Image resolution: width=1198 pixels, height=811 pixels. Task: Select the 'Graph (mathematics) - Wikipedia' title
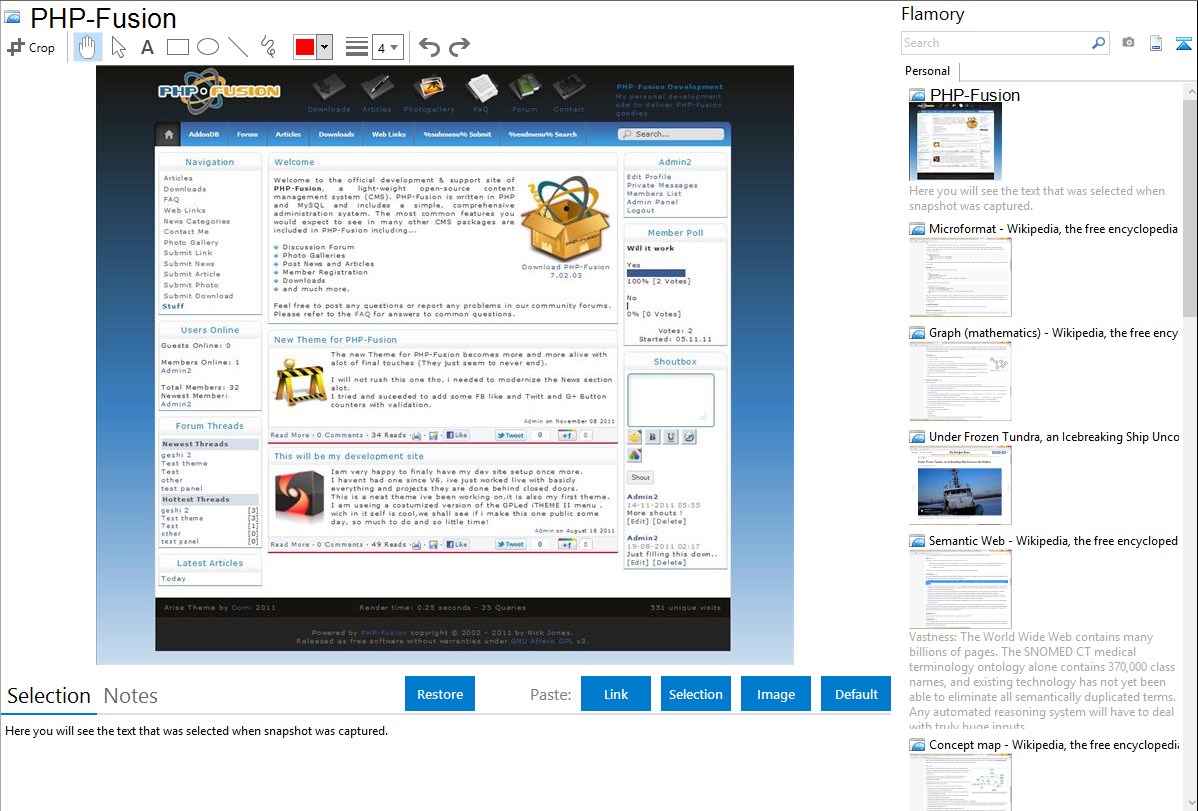(x=1054, y=333)
